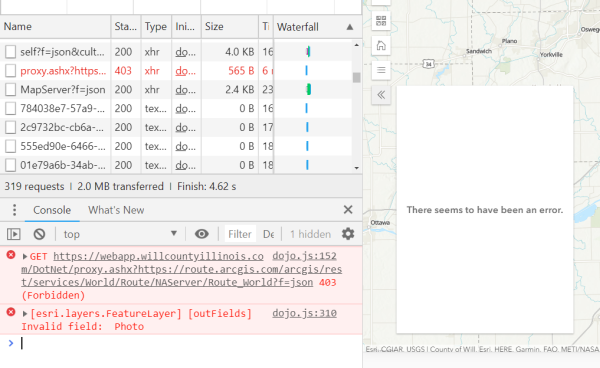Screen dimensions: 600x368
Task: Select the self?f=json request checkbox
Action: [10, 52]
